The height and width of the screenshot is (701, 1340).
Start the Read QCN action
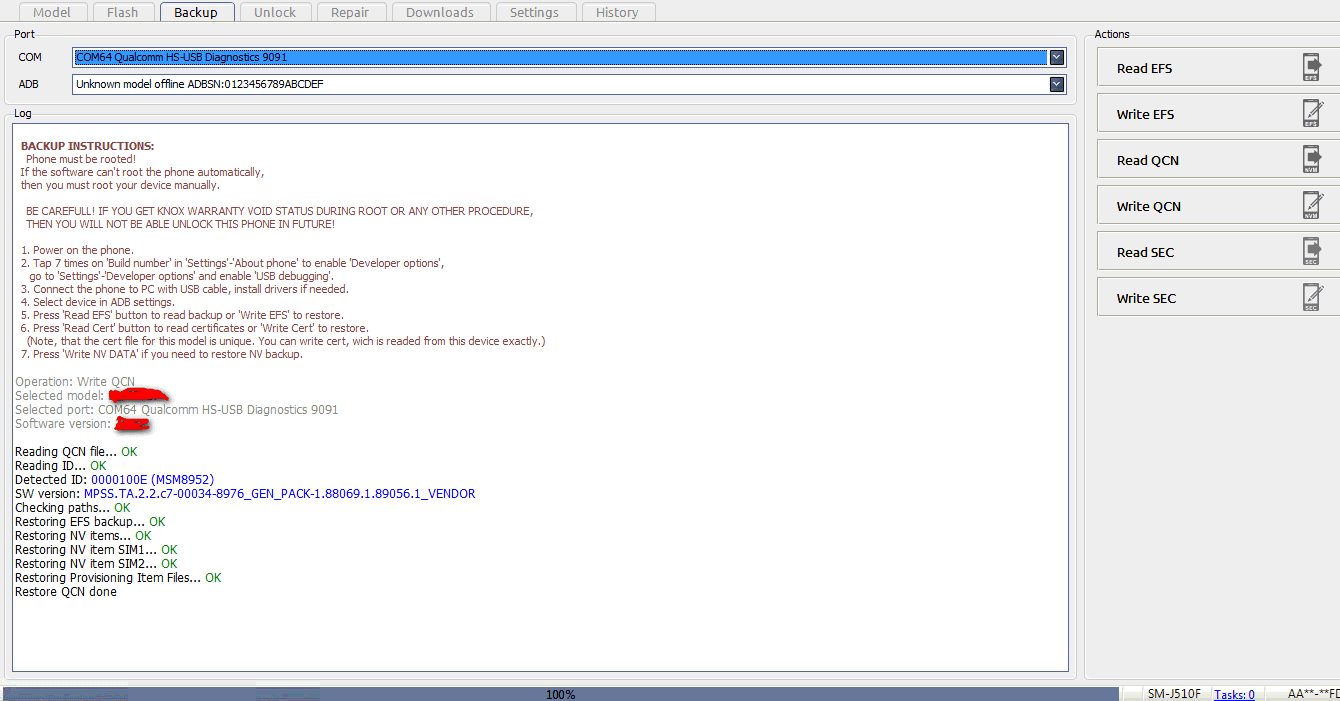[1218, 160]
